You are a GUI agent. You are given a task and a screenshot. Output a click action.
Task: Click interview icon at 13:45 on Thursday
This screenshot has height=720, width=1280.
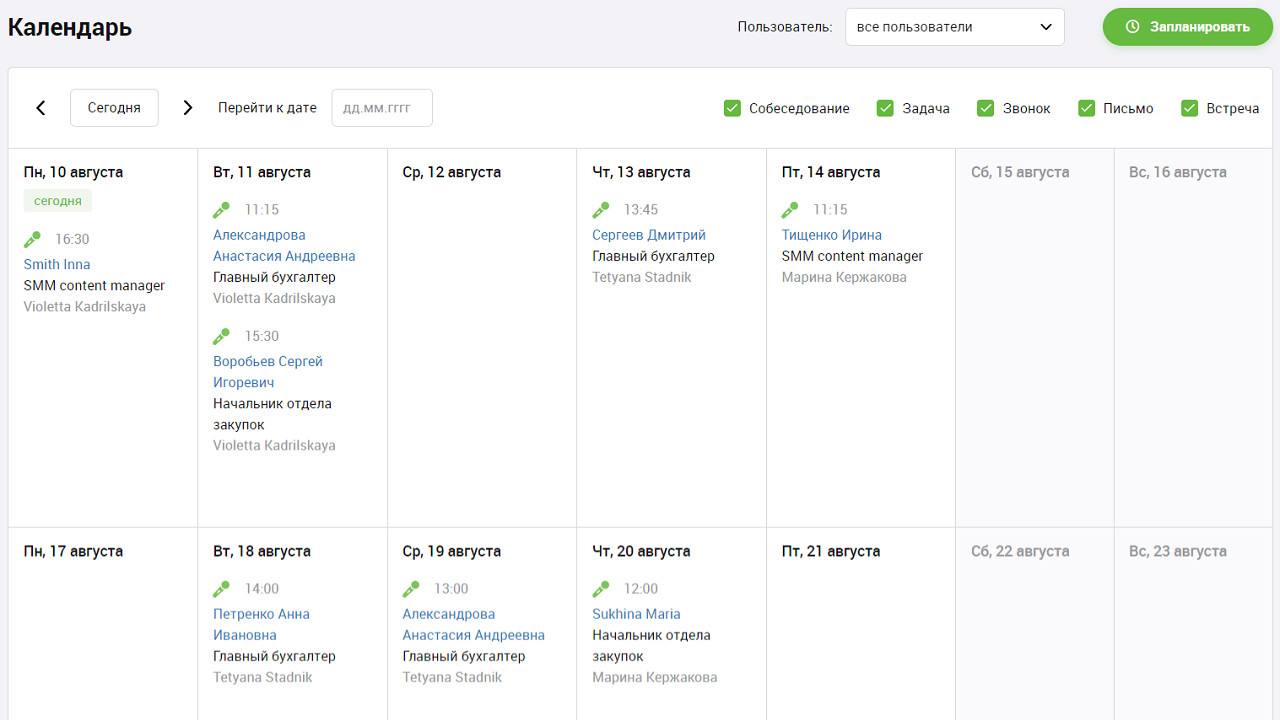(601, 210)
